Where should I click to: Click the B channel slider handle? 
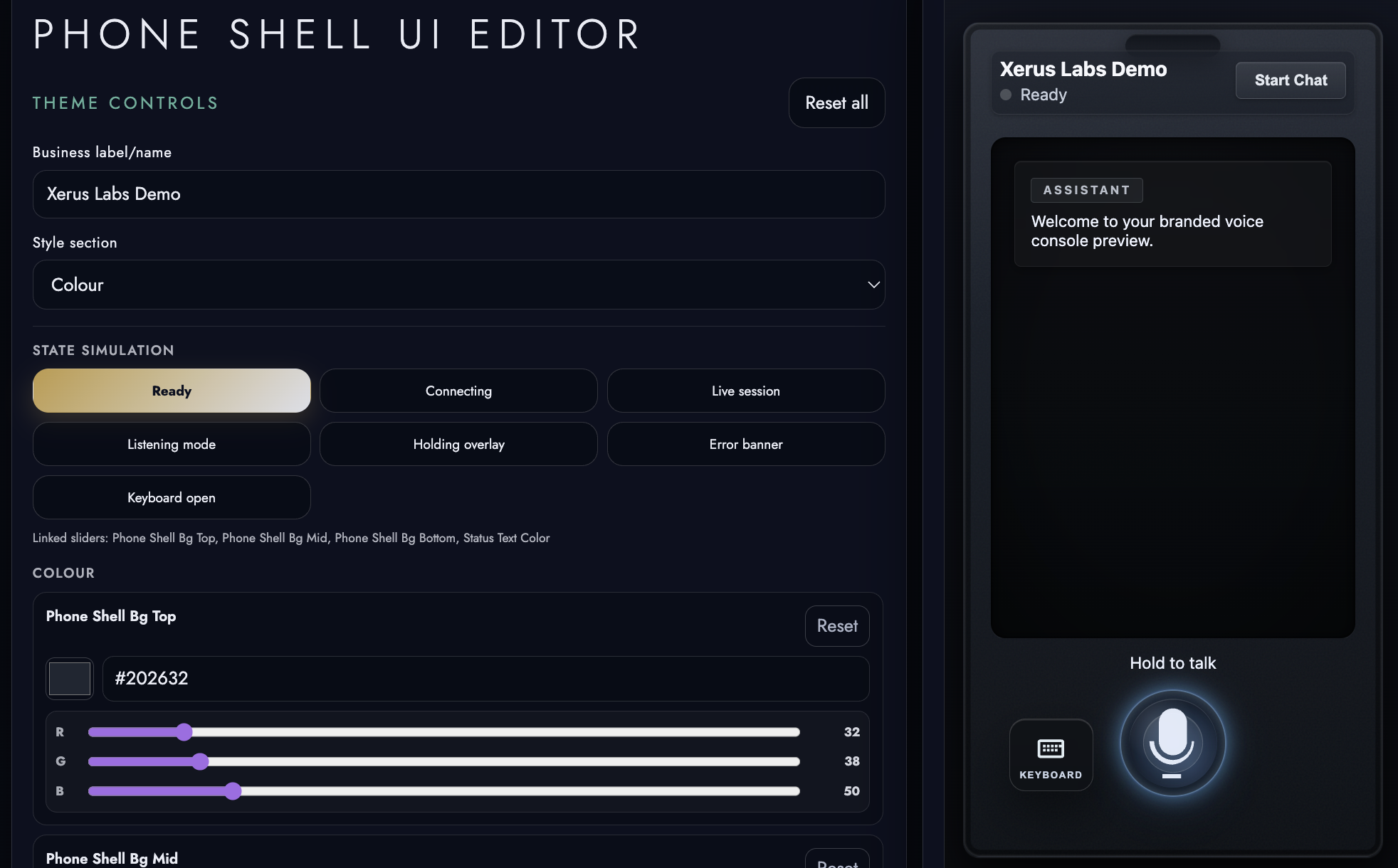point(233,790)
